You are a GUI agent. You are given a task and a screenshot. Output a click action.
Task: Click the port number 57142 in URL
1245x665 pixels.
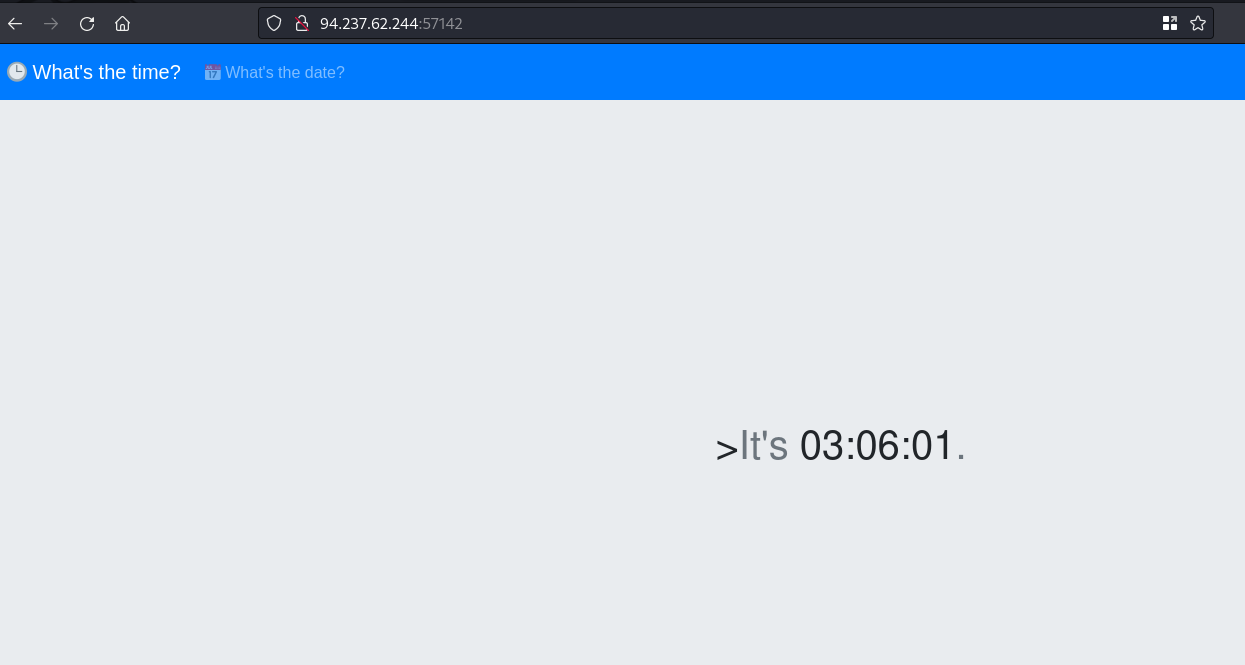[x=442, y=23]
